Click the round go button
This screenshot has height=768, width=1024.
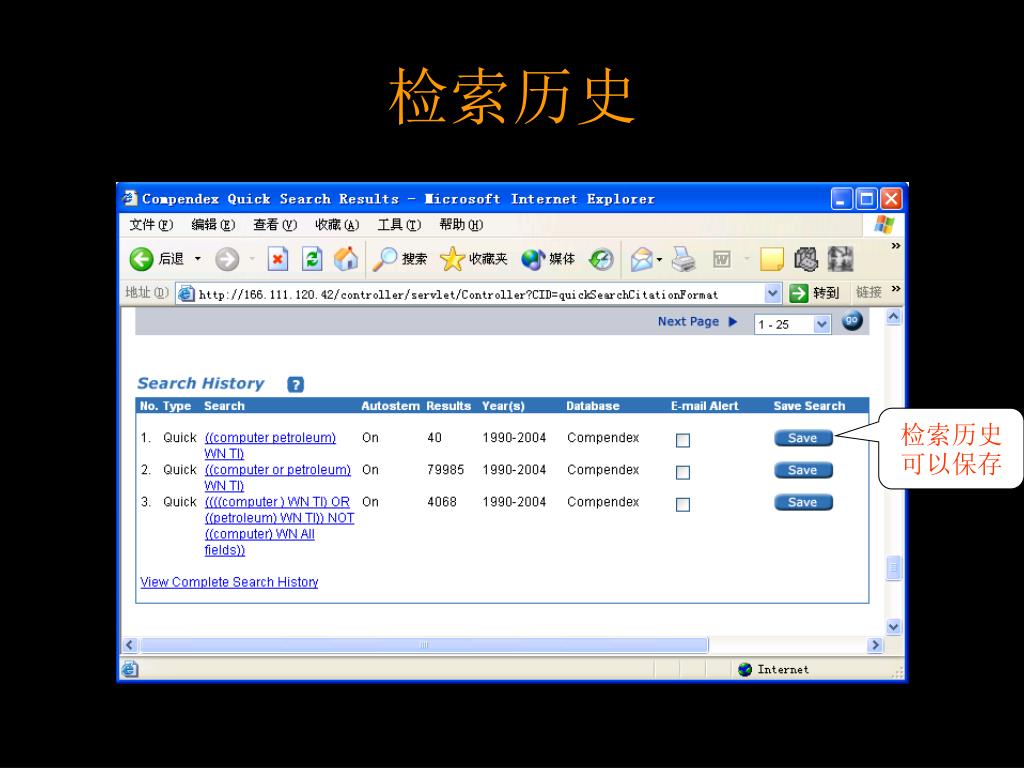(852, 321)
